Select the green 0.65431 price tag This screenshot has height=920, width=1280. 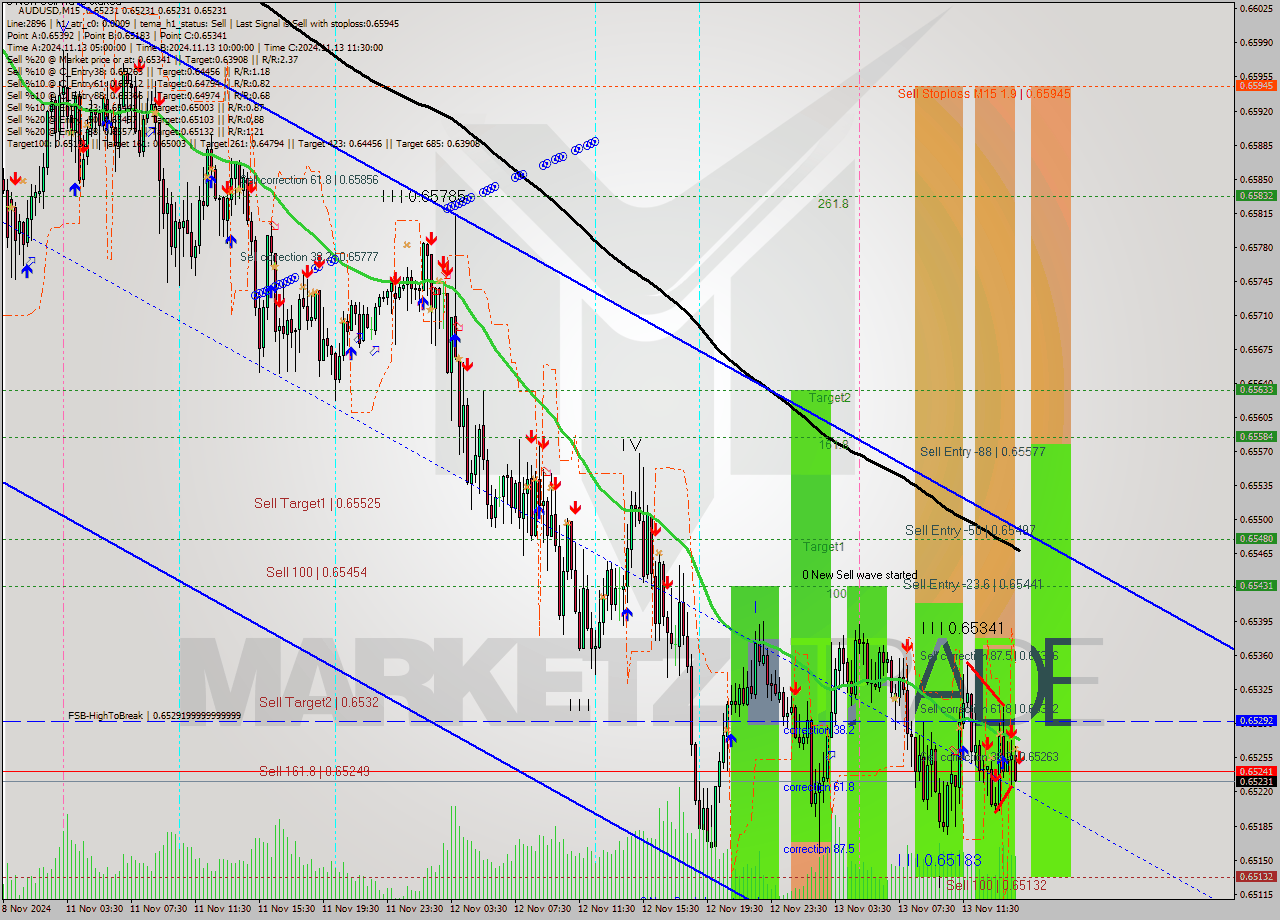(1256, 586)
